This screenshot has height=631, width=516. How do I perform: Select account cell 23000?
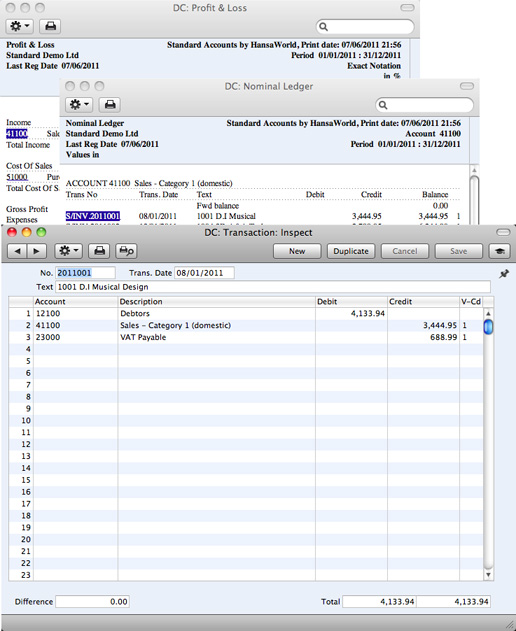point(75,337)
